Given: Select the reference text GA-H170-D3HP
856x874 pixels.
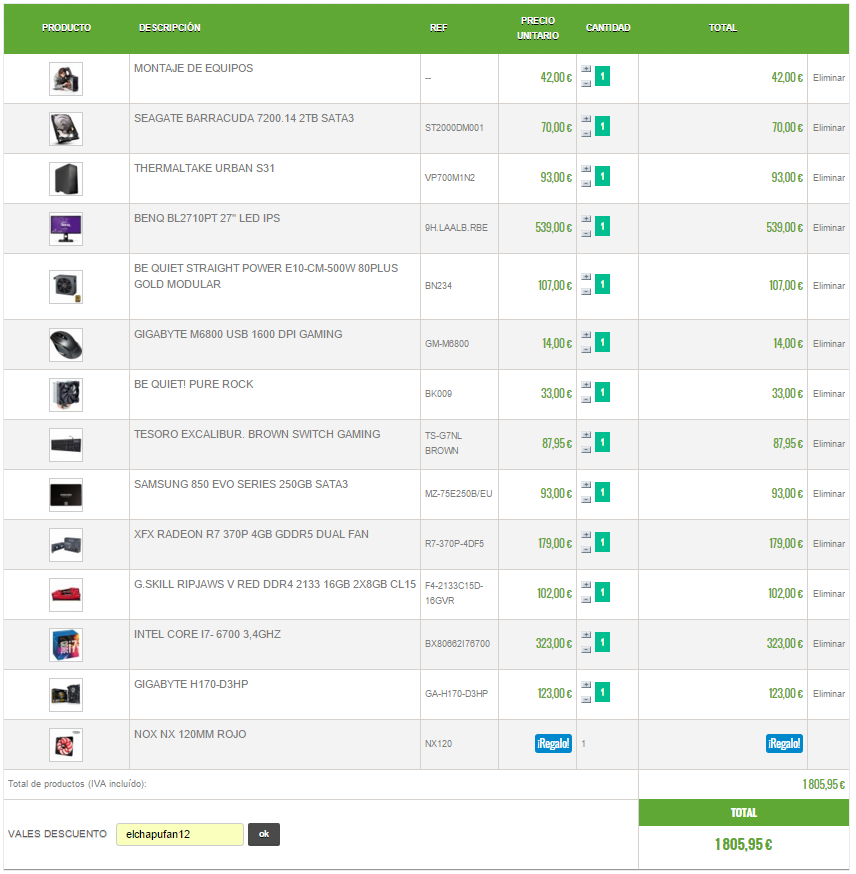Looking at the screenshot, I should tap(456, 694).
